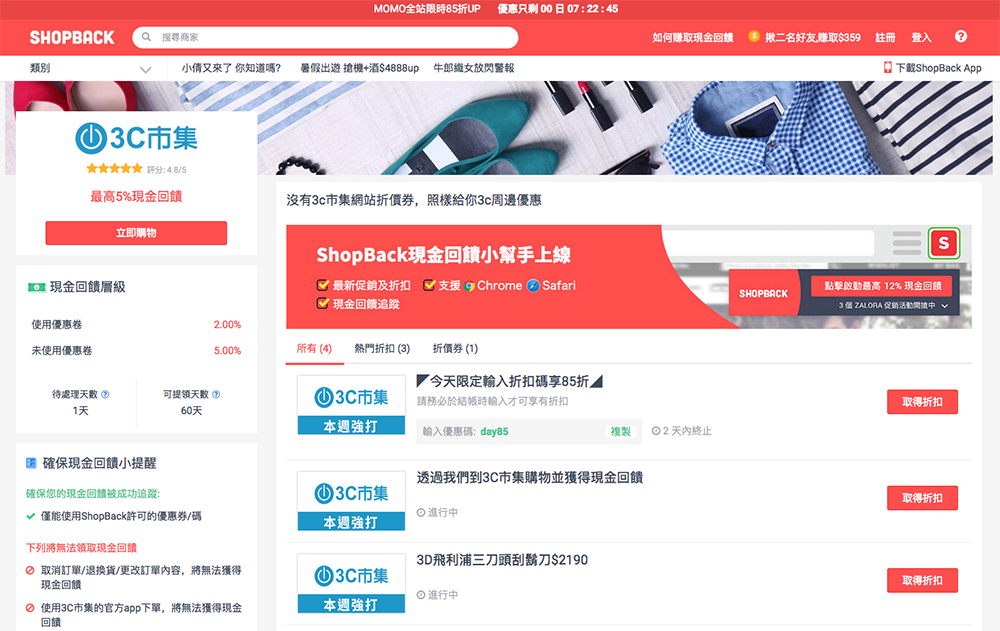1000x631 pixels.
Task: Click 取得折扣 for the 3D飛利浦 razor deal
Action: click(921, 580)
